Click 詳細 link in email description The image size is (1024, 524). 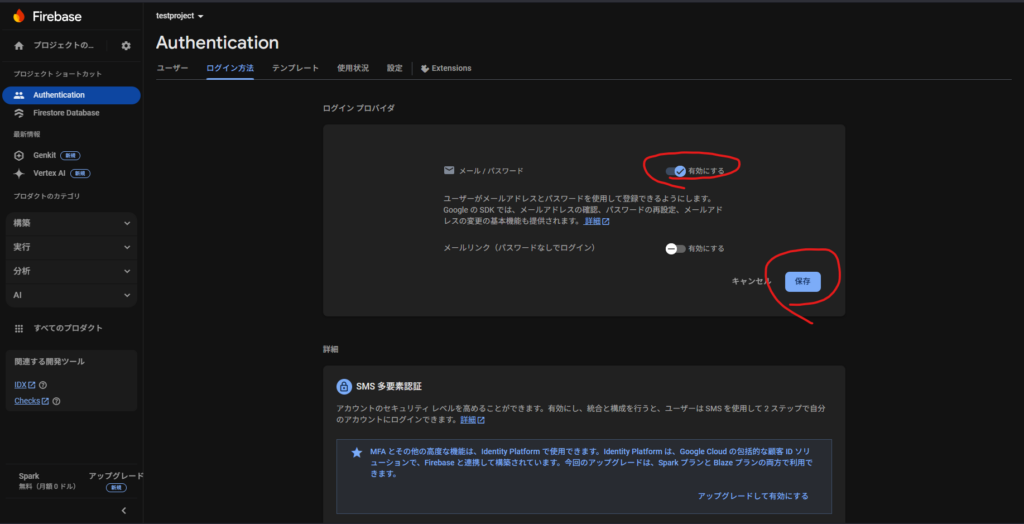tap(596, 221)
